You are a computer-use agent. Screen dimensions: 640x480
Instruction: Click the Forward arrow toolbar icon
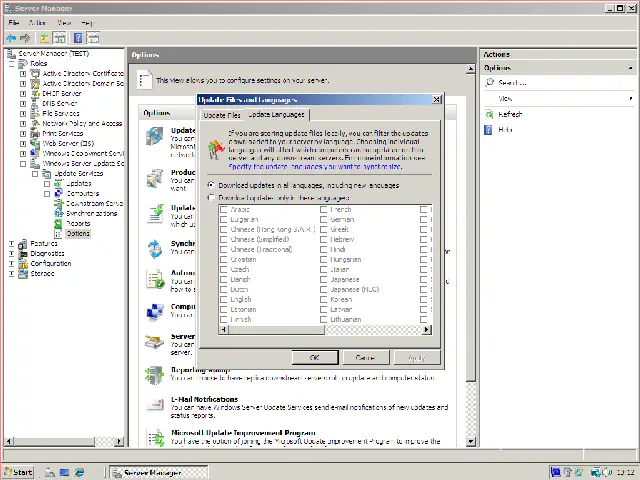25,38
